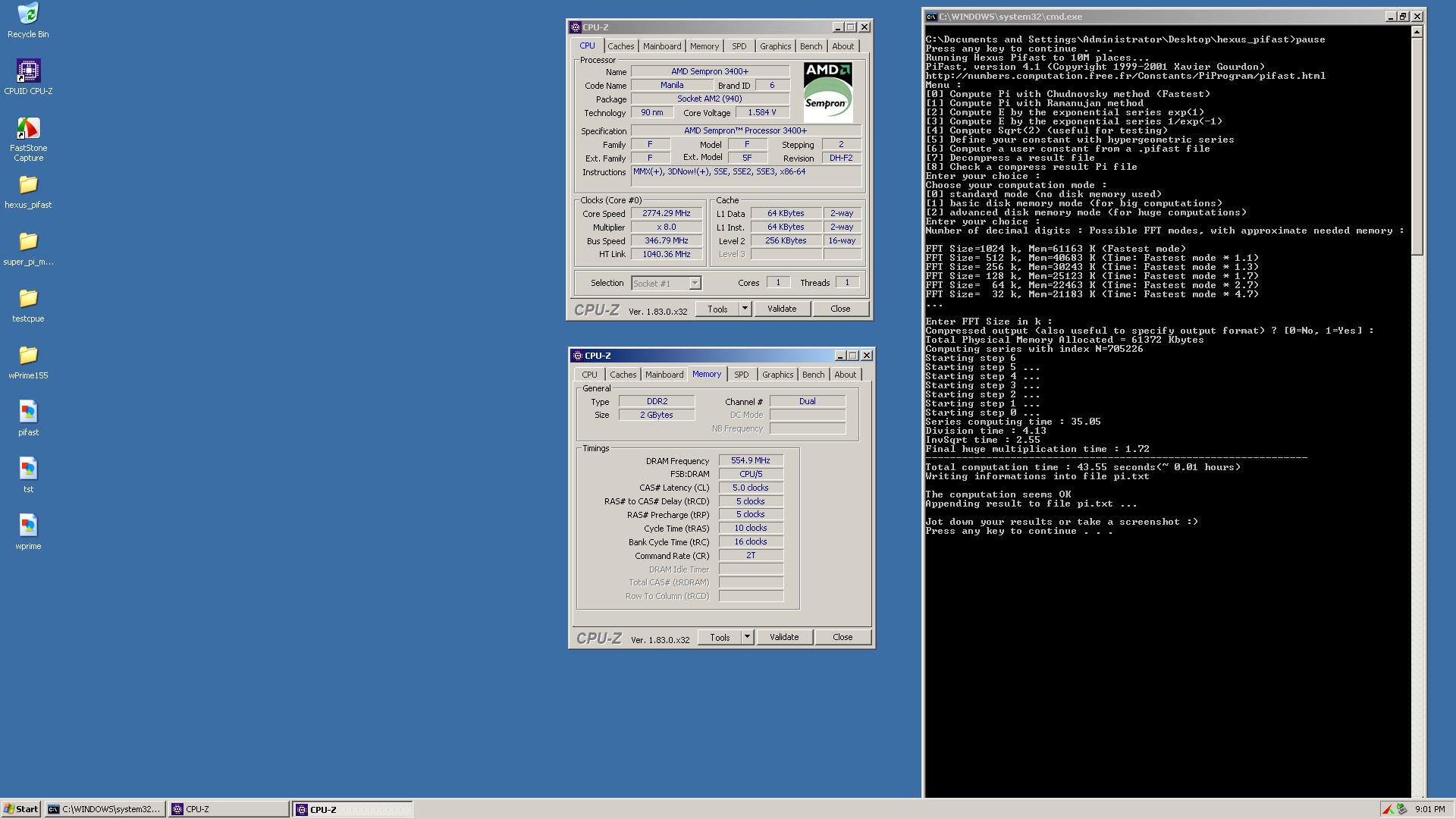Open About tab in top CPU-Z window
Screen dimensions: 1456x819
click(x=843, y=46)
